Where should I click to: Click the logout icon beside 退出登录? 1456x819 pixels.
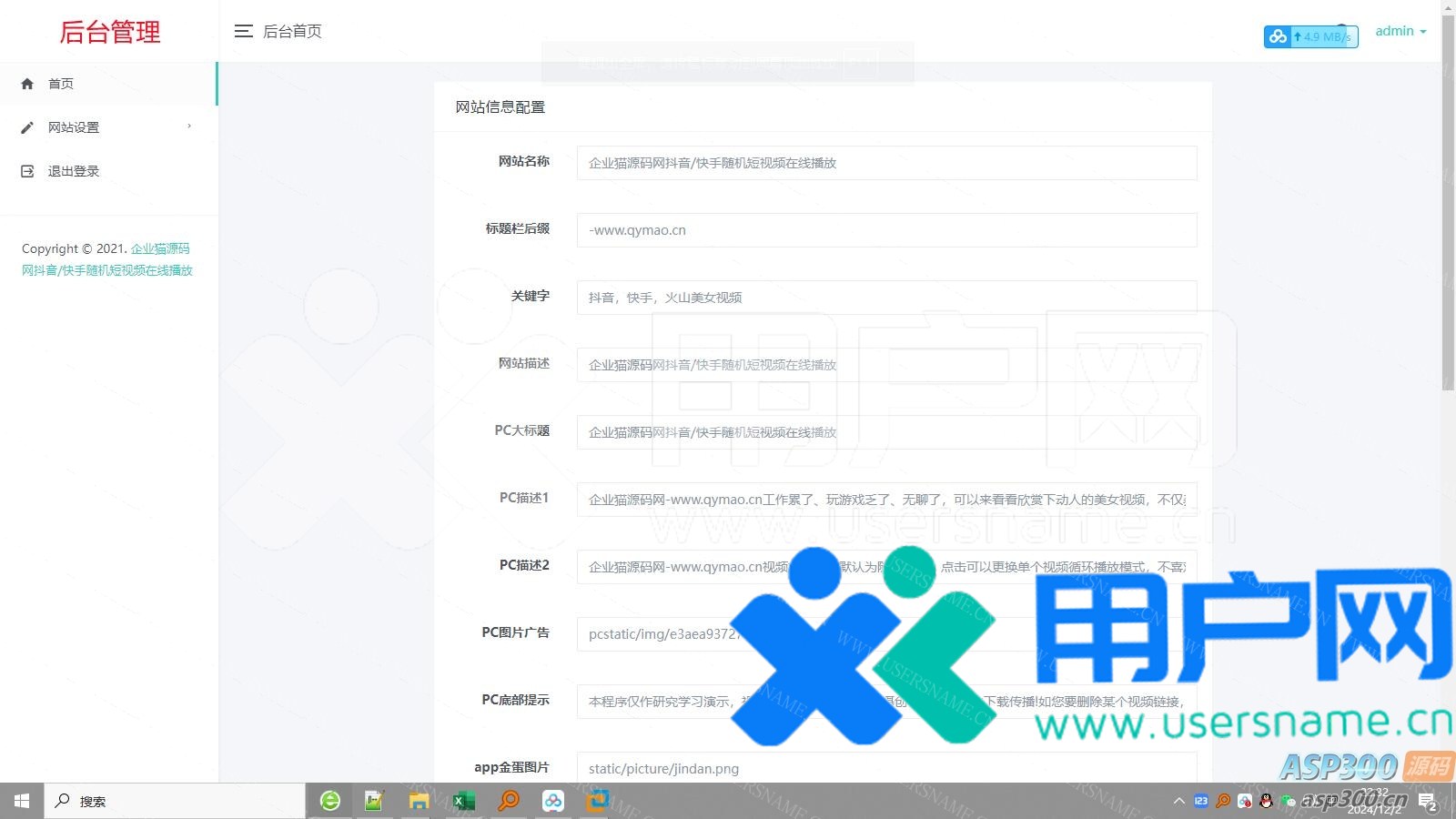[27, 171]
